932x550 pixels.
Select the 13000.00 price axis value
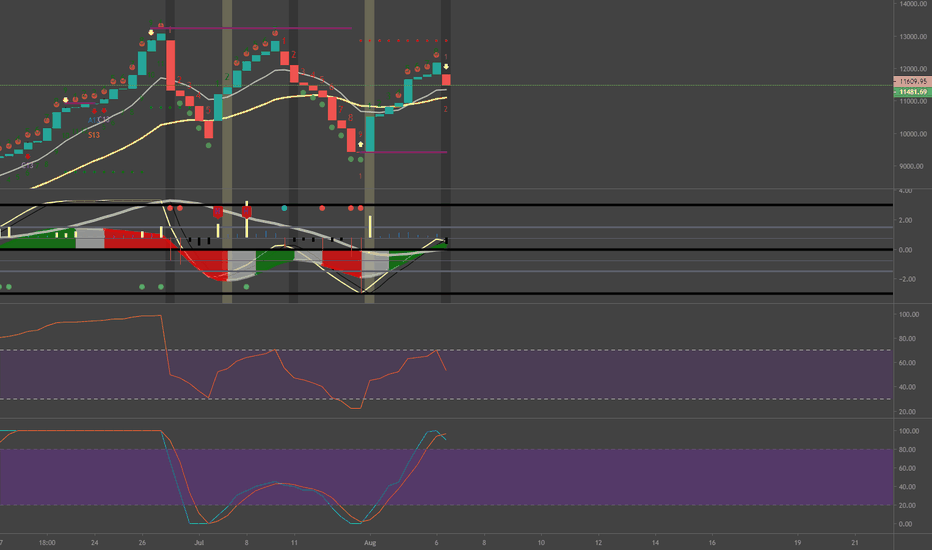[x=913, y=36]
